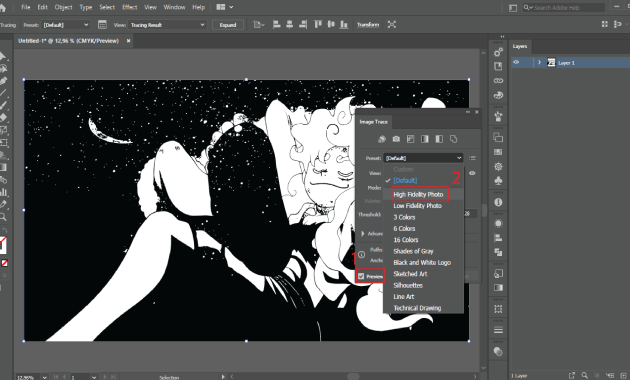Click the vertical align top icon
This screenshot has width=630, height=380.
318,25
